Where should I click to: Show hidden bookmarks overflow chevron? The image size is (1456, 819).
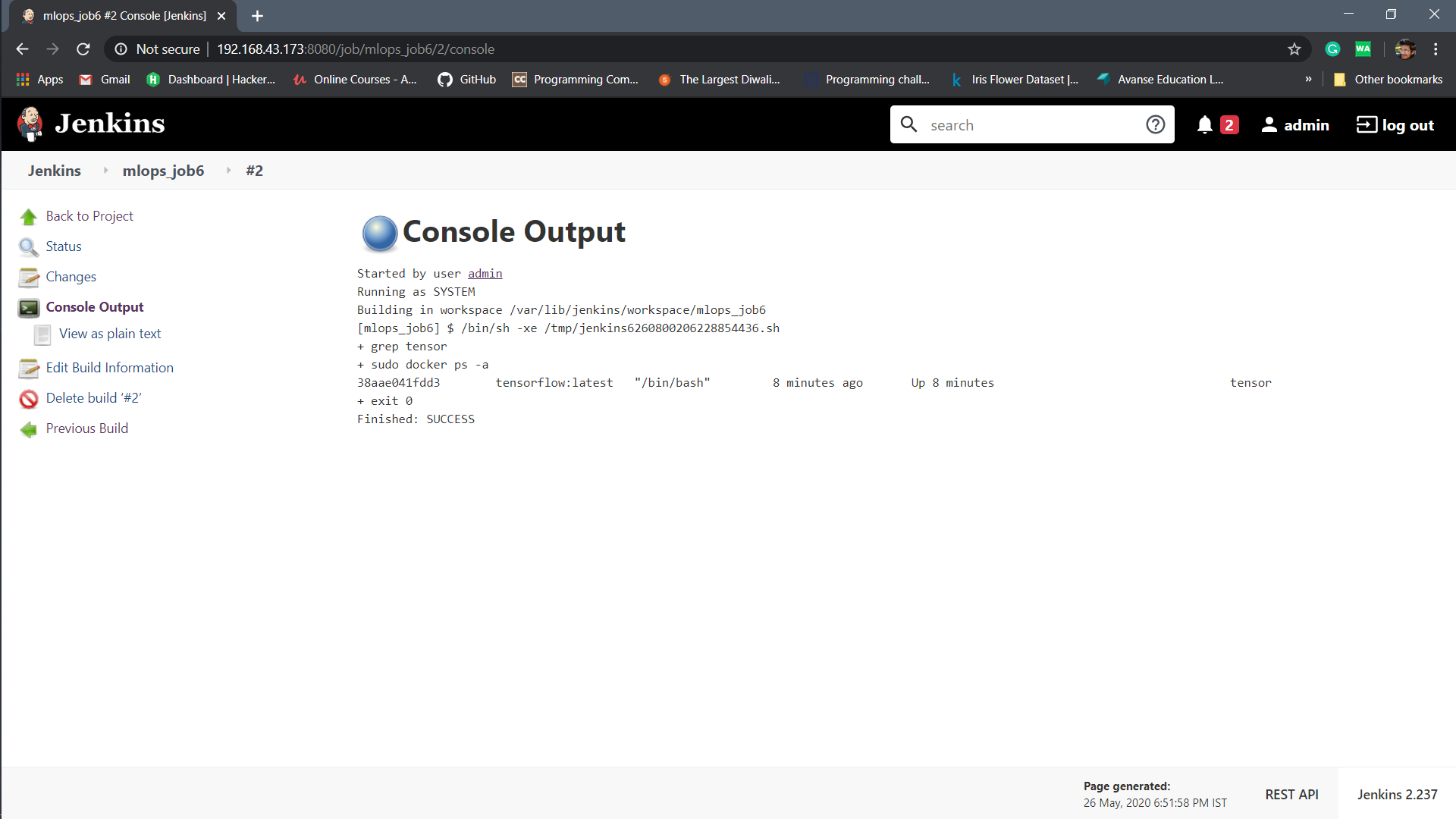(x=1308, y=80)
